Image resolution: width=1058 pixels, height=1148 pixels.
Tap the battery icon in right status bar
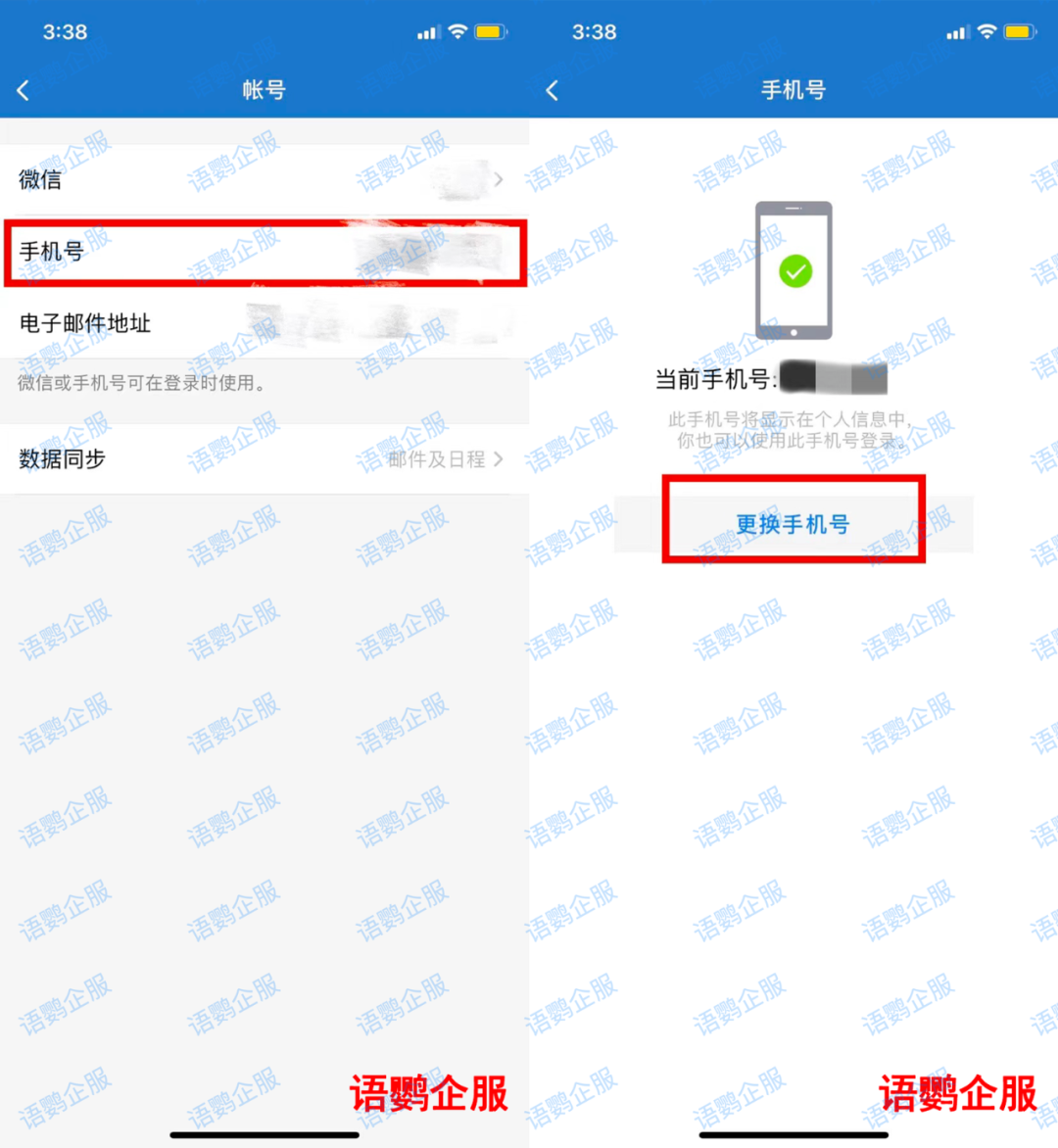(x=1022, y=31)
